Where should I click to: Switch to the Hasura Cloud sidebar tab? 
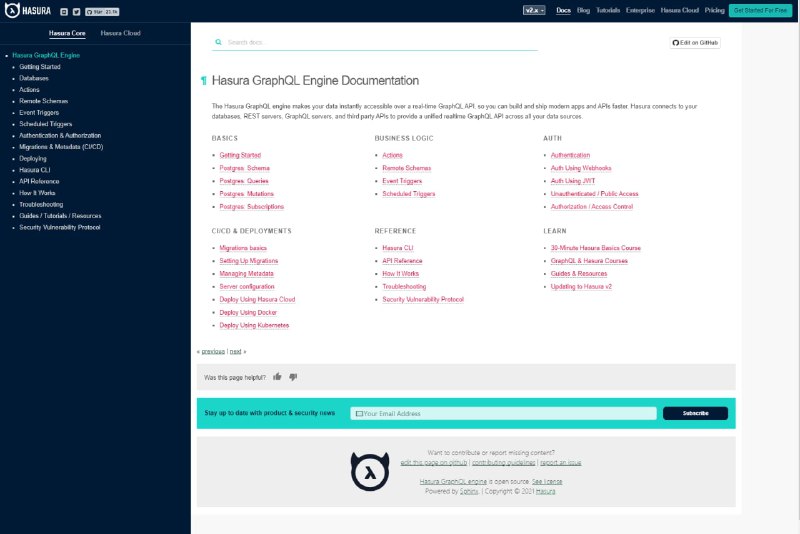pos(120,33)
